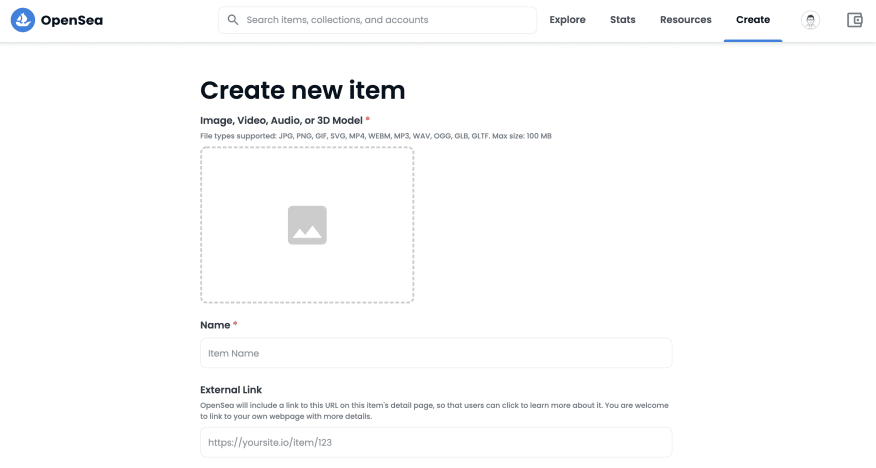The image size is (876, 468).
Task: Click the External Link label
Action: (231, 390)
